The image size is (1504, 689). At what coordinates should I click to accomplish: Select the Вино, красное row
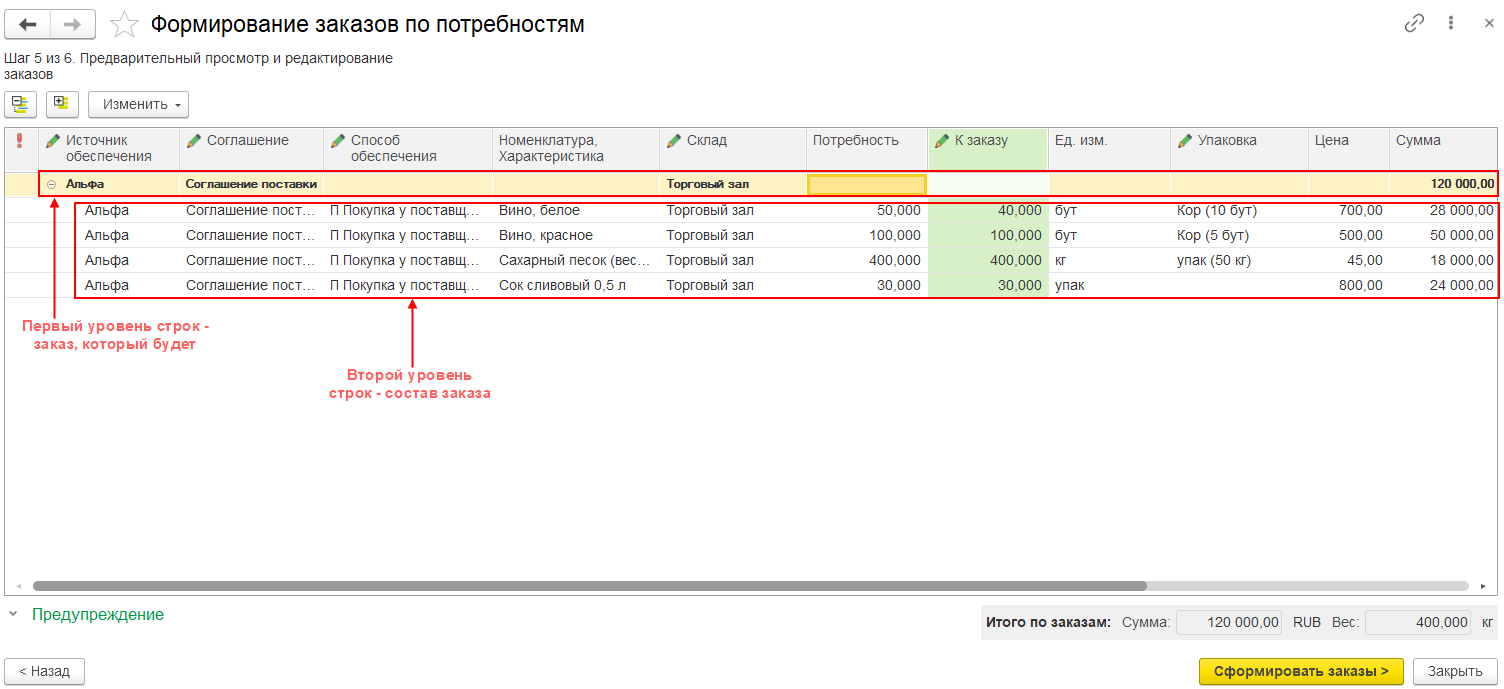click(751, 235)
